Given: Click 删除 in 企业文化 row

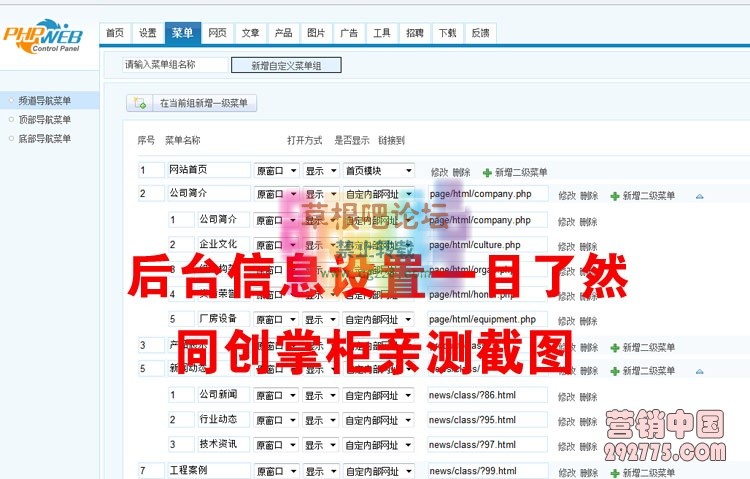Looking at the screenshot, I should pyautogui.click(x=588, y=247).
